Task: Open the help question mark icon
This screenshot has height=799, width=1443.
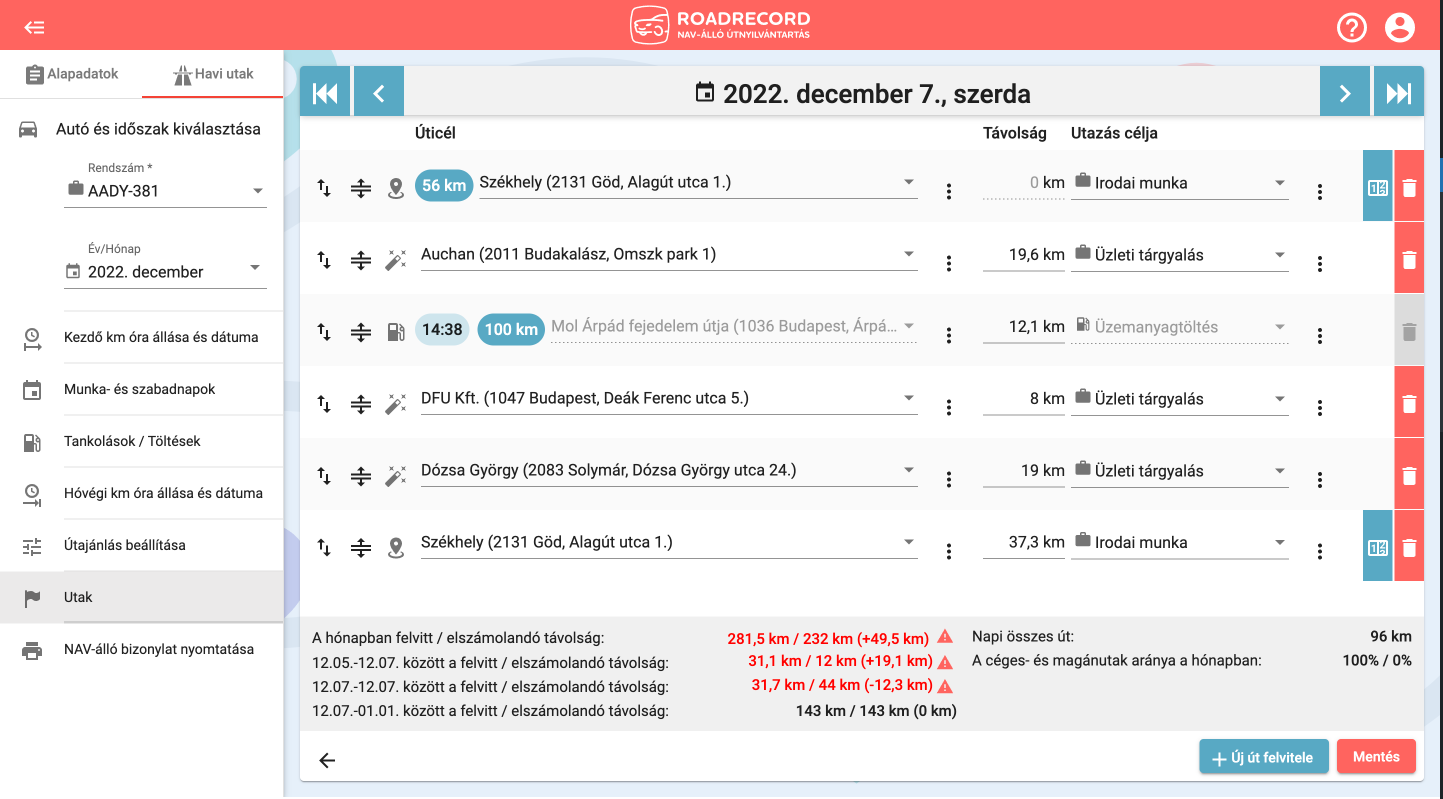Action: coord(1352,28)
